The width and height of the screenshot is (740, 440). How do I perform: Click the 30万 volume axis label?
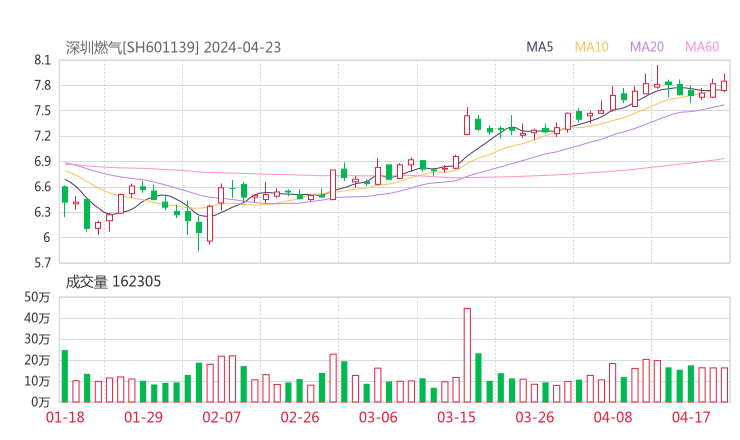click(x=37, y=339)
